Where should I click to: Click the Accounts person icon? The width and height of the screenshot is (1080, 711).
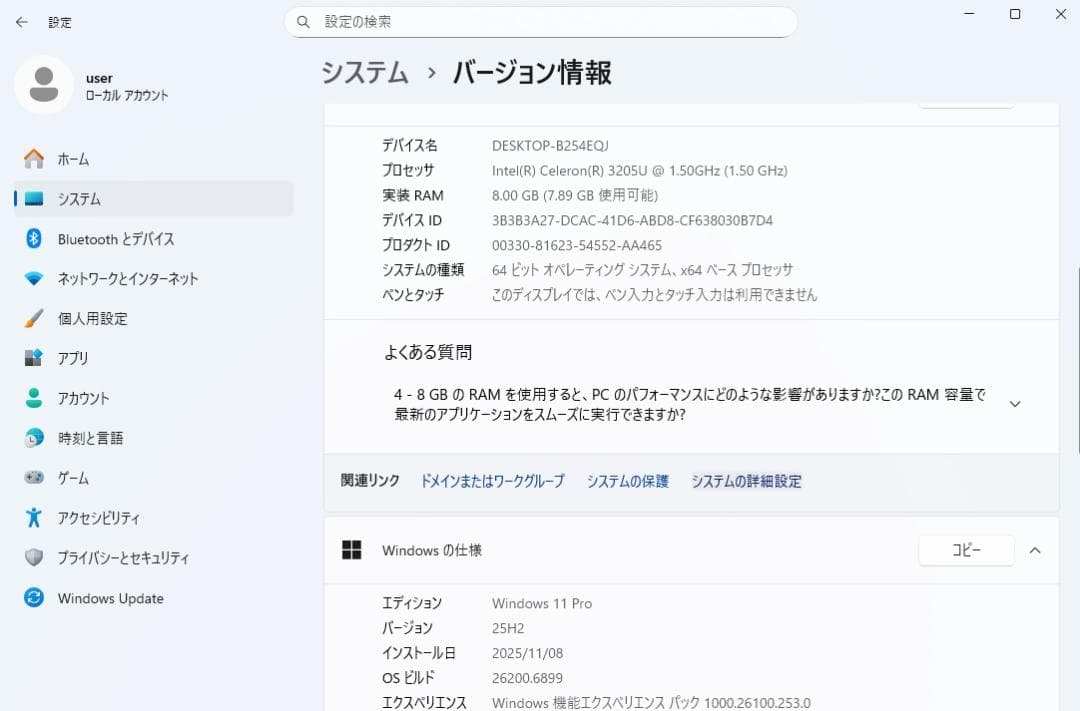(x=34, y=398)
